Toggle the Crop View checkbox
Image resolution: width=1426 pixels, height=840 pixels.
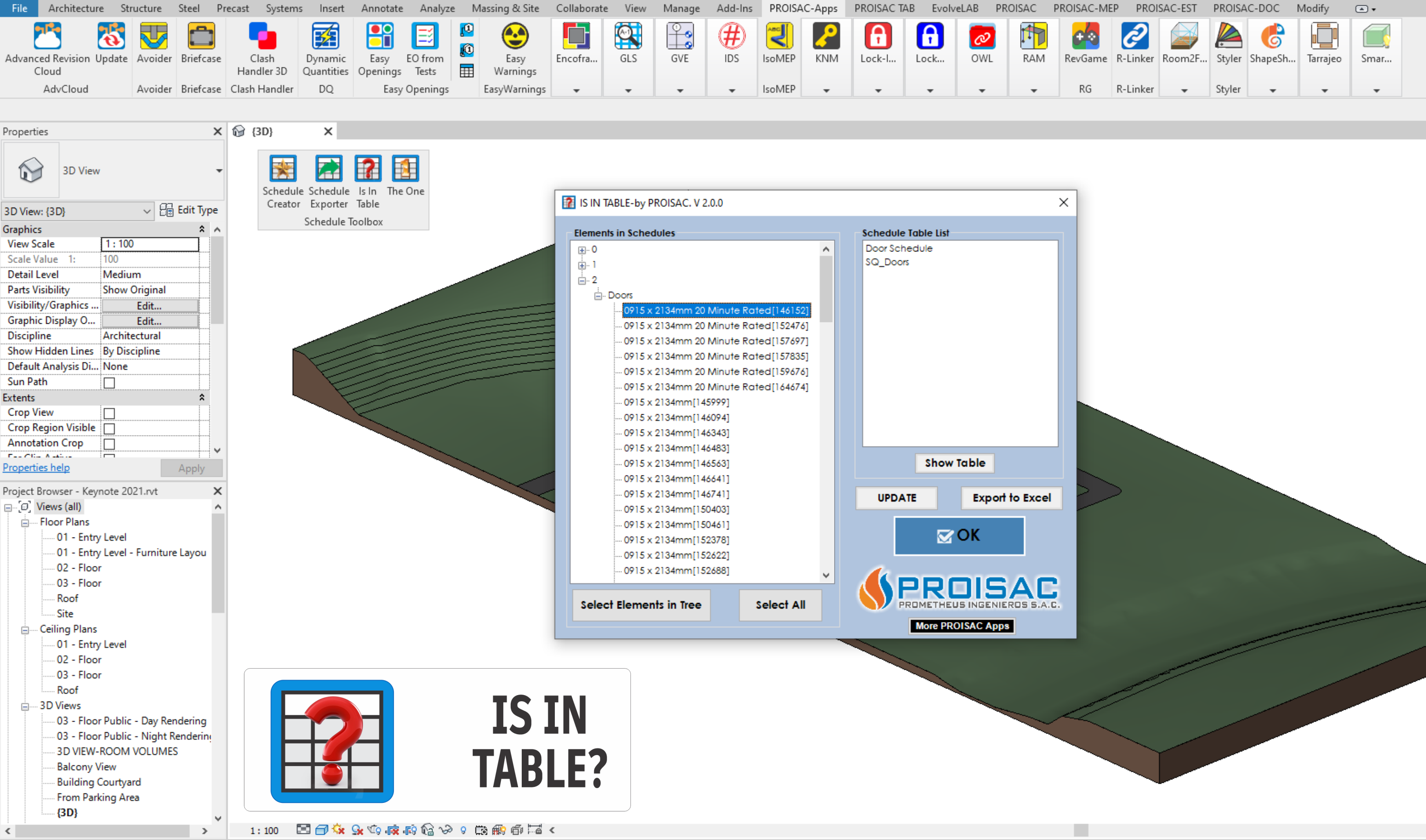[109, 414]
